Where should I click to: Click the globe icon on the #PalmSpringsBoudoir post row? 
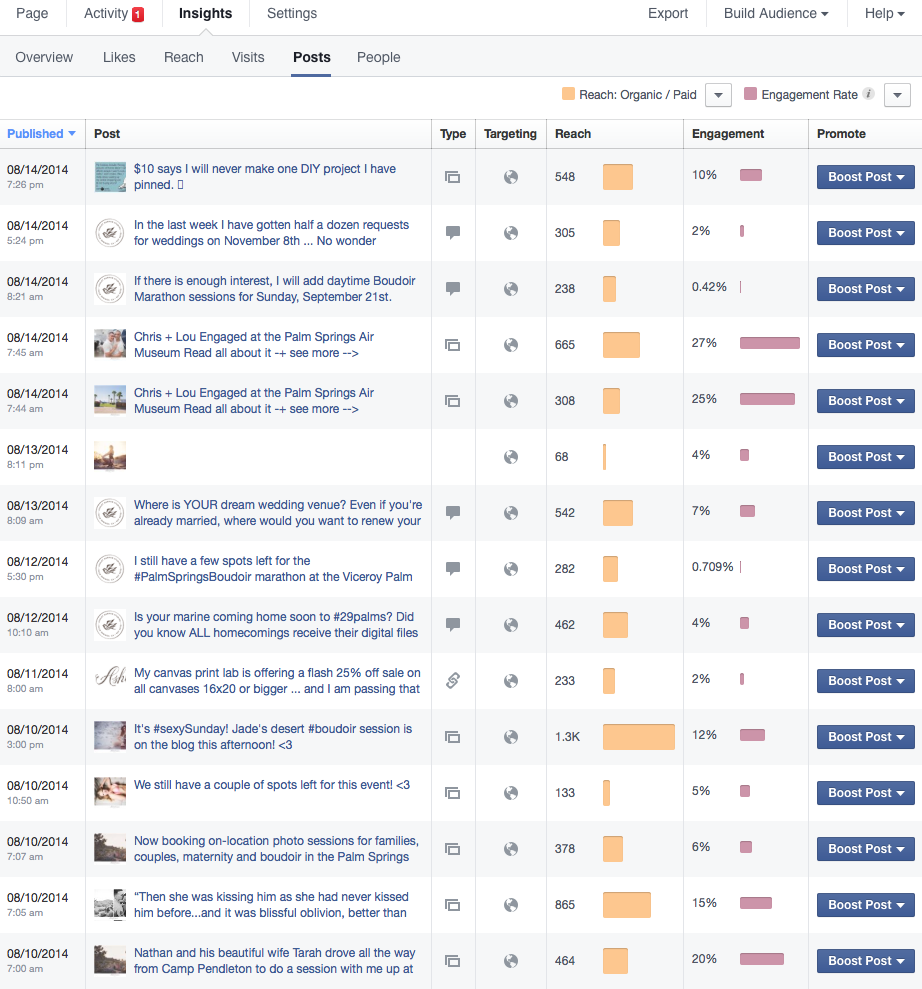tap(510, 568)
